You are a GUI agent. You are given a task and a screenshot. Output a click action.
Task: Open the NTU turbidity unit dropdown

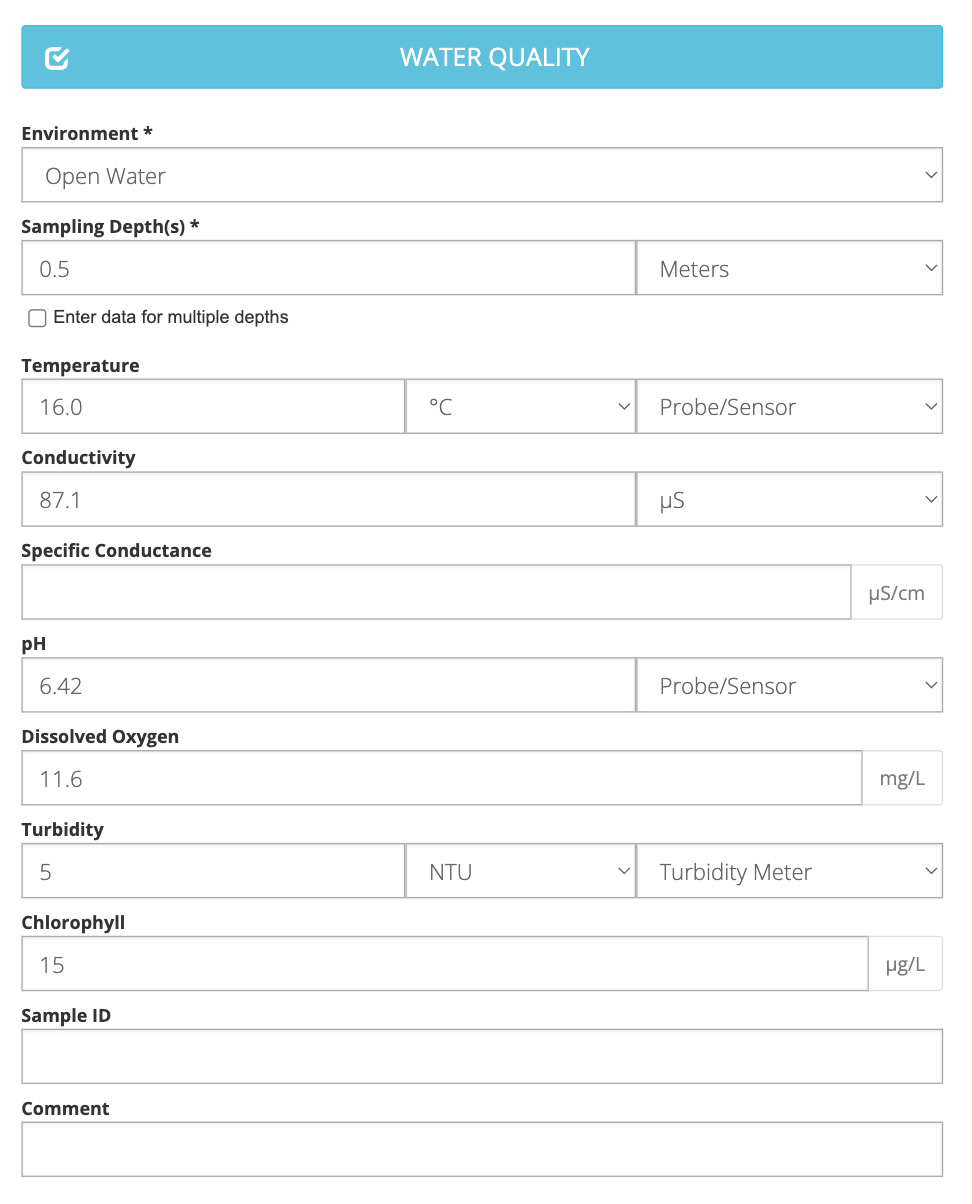[x=520, y=872]
